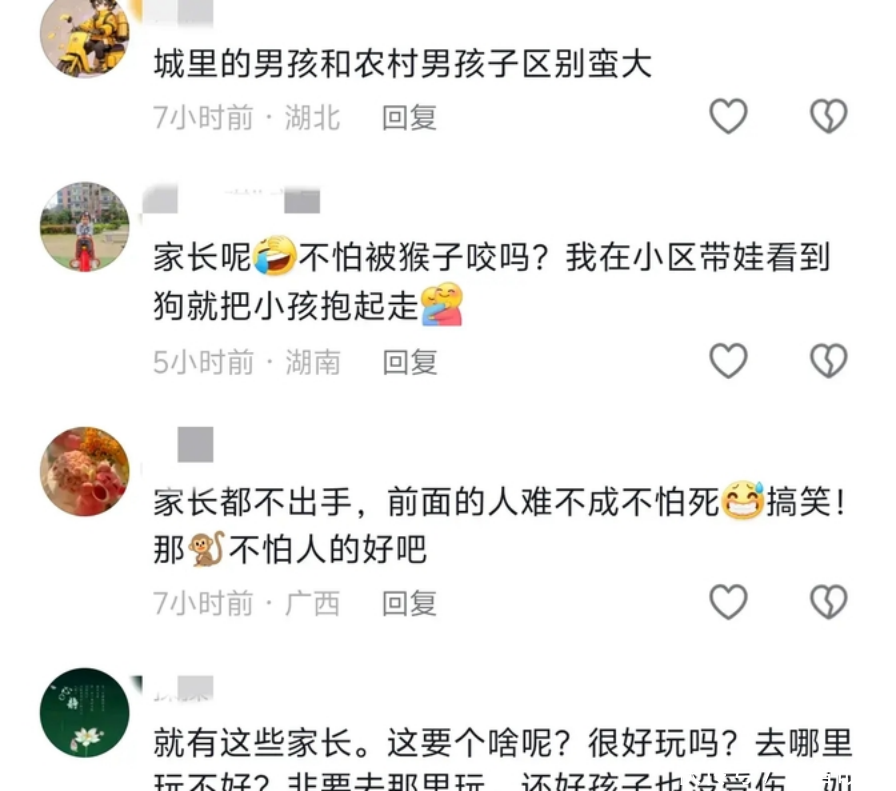The height and width of the screenshot is (791, 896).
Task: Open the child on red toy avatar
Action: click(85, 227)
